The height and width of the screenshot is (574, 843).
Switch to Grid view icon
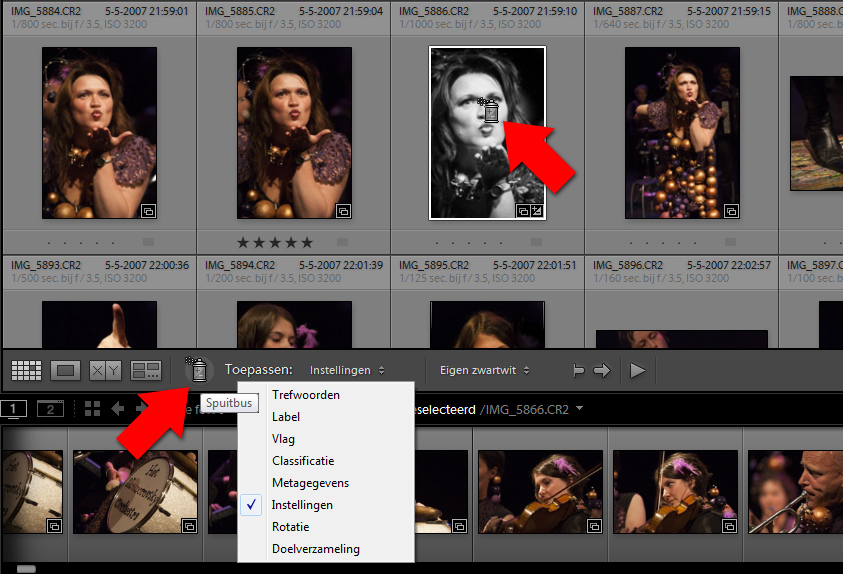point(26,371)
